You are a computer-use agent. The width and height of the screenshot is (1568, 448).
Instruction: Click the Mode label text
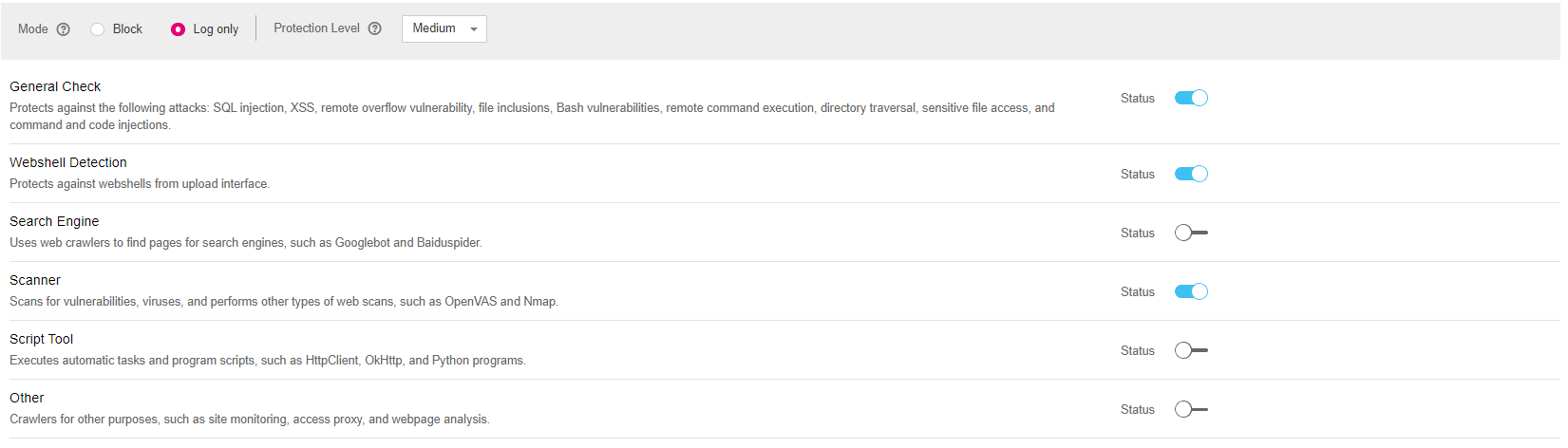[33, 29]
